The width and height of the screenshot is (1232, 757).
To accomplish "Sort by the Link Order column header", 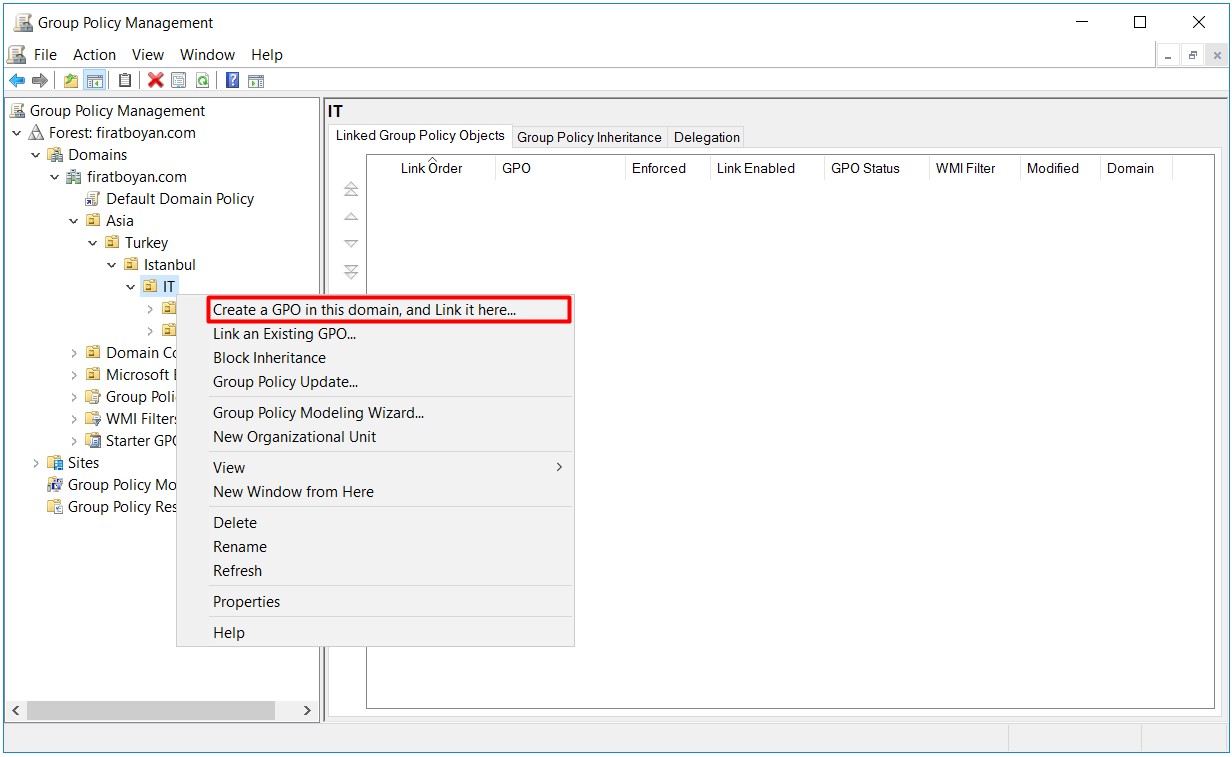I will click(x=431, y=168).
